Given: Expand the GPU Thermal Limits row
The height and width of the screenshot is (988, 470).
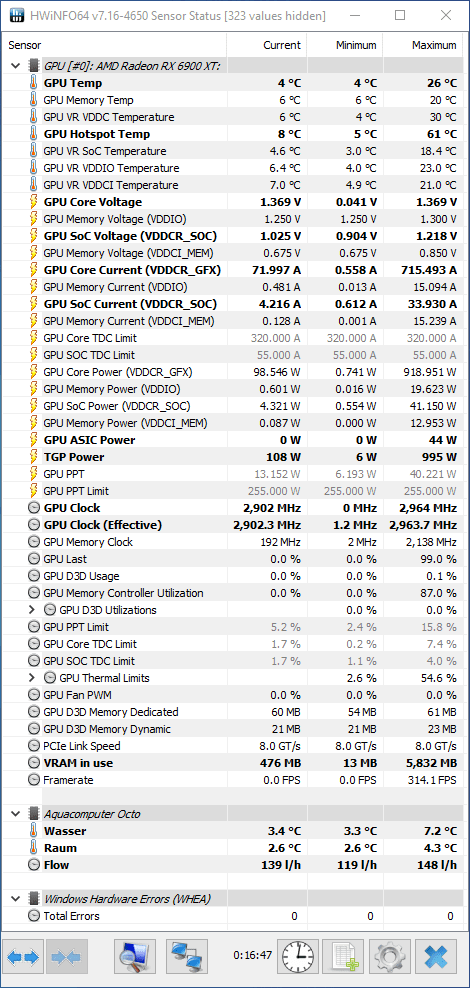Looking at the screenshot, I should [x=32, y=678].
